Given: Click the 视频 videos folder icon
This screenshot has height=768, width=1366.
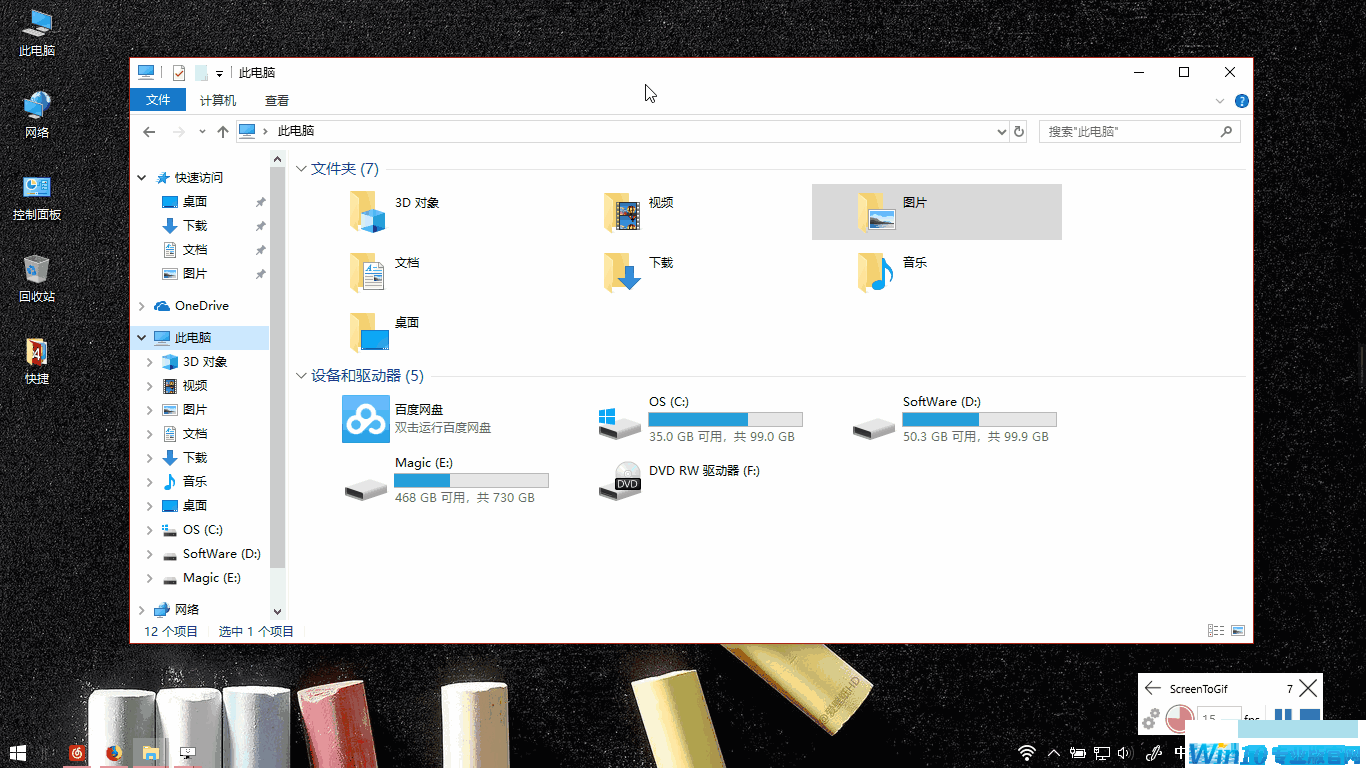Looking at the screenshot, I should click(x=621, y=212).
